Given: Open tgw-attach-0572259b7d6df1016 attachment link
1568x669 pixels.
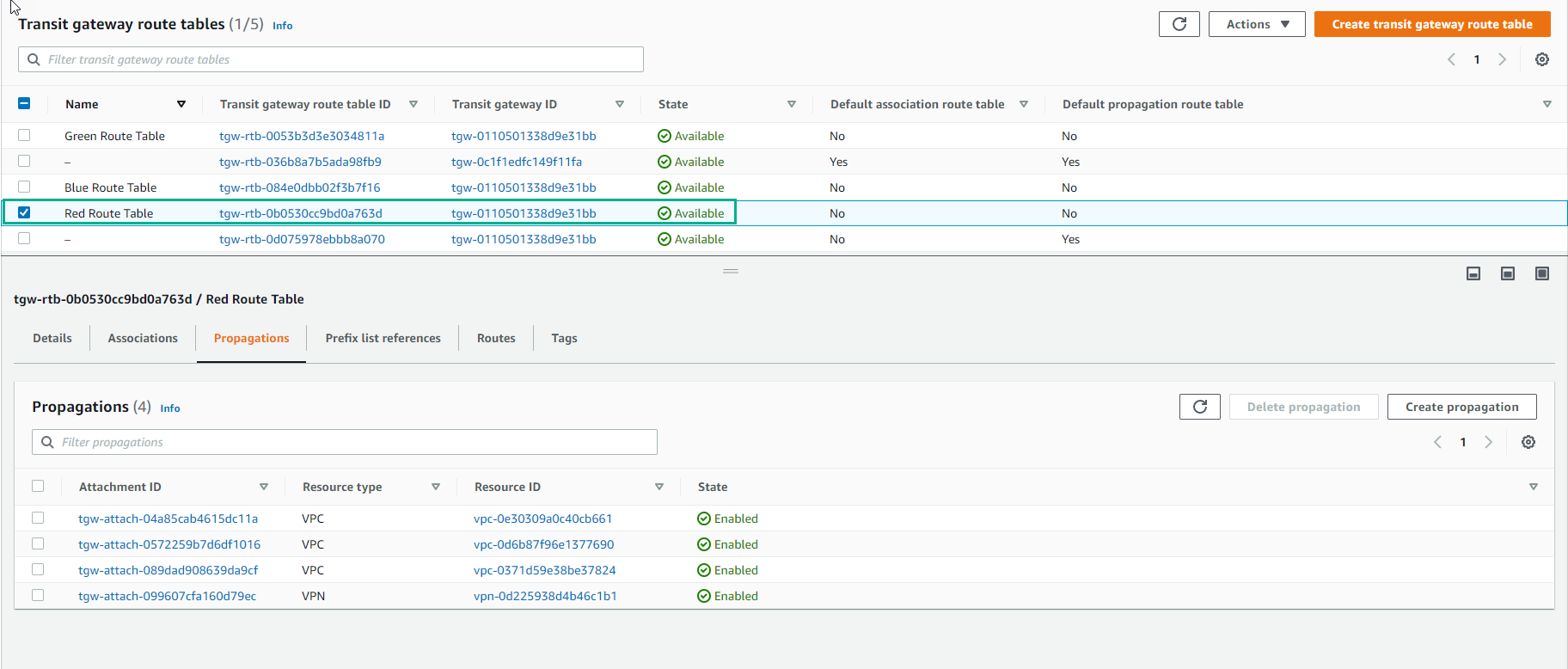Looking at the screenshot, I should [x=169, y=544].
